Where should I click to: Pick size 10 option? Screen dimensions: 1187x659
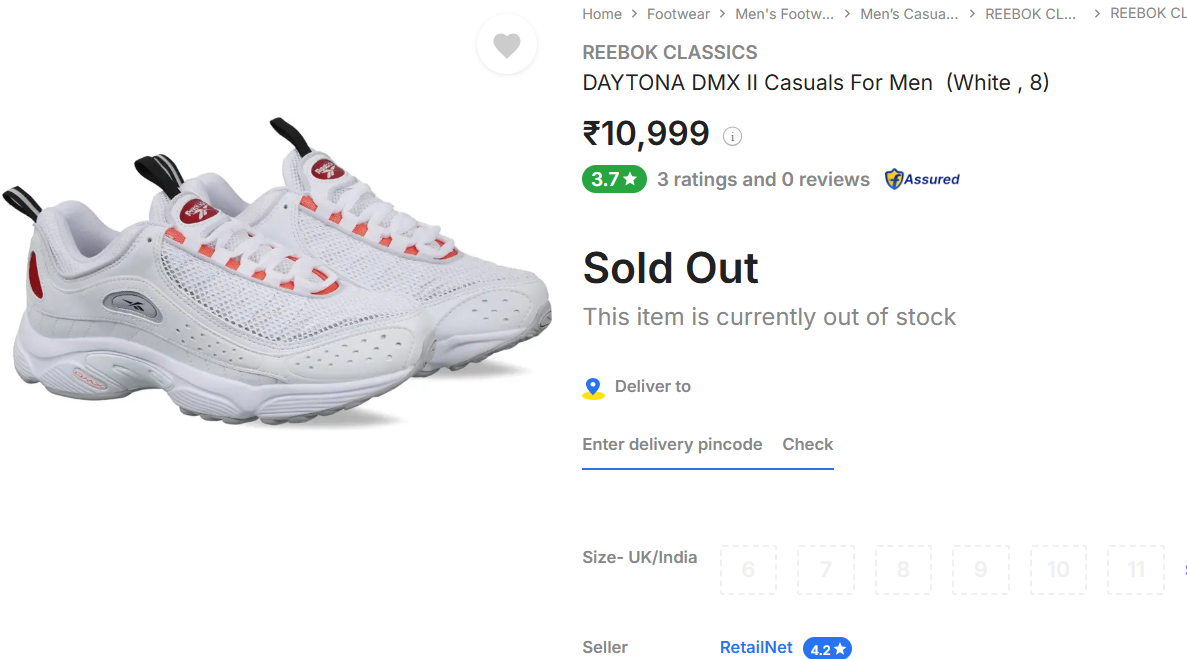tap(1058, 570)
